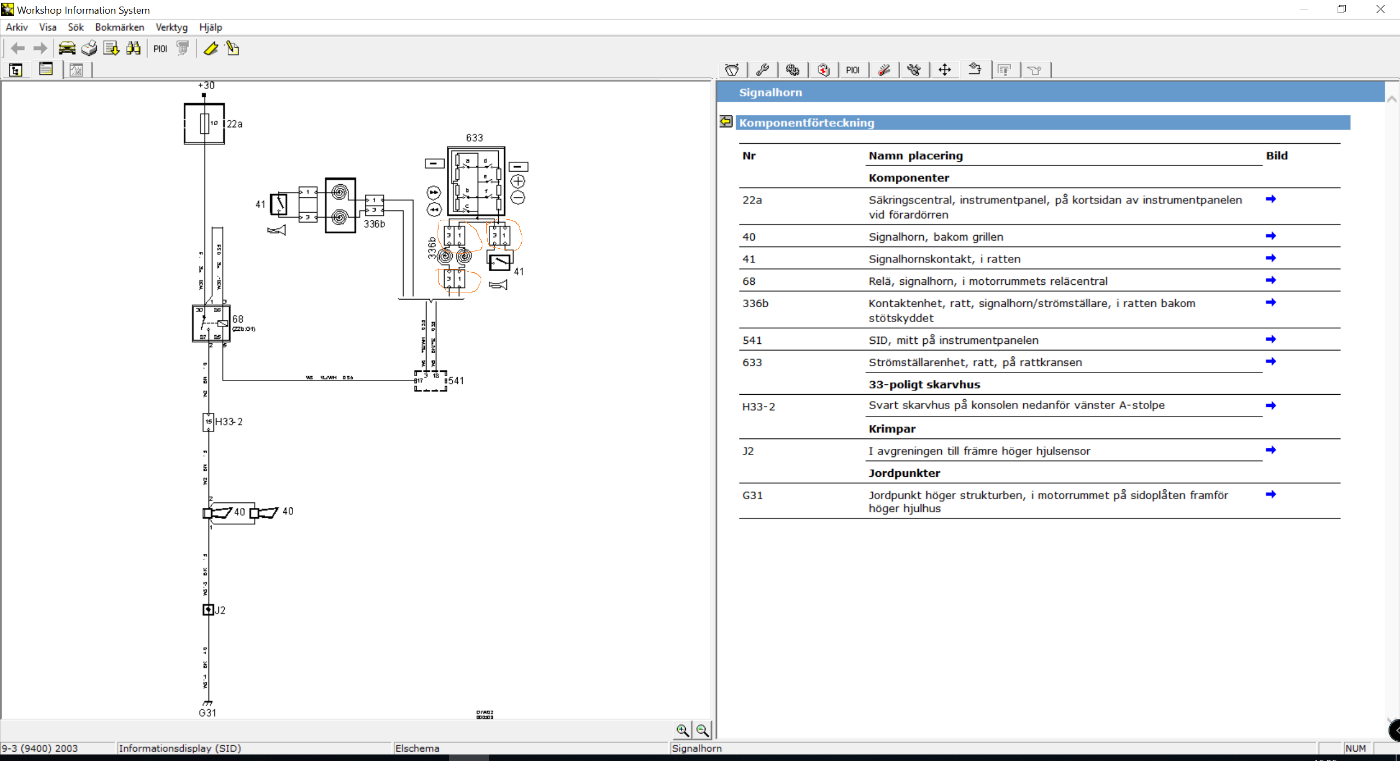Show image for 336b Kontaktenhet ratt

[x=1271, y=302]
